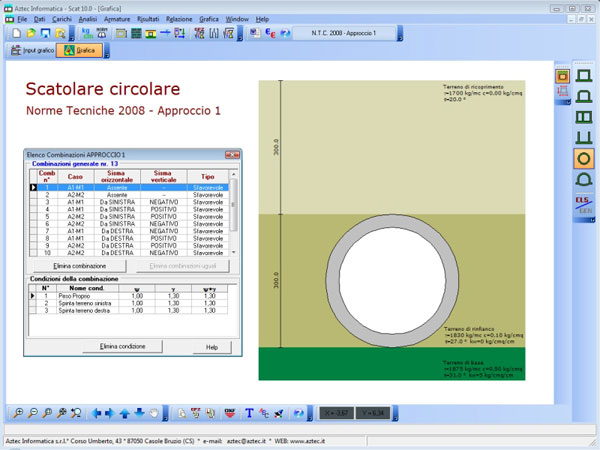Select the circular section shape icon
600x450 pixels.
[584, 158]
